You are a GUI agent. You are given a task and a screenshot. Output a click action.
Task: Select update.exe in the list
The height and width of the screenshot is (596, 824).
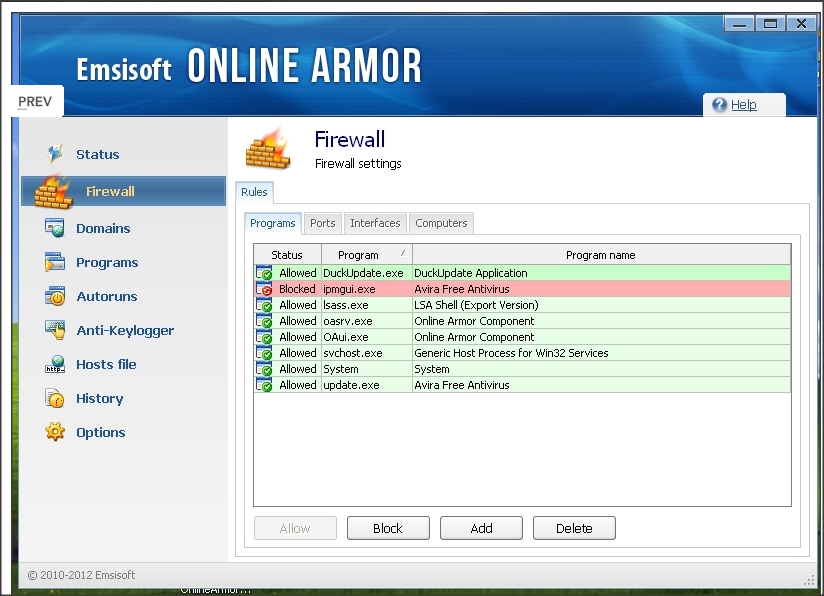tap(351, 385)
